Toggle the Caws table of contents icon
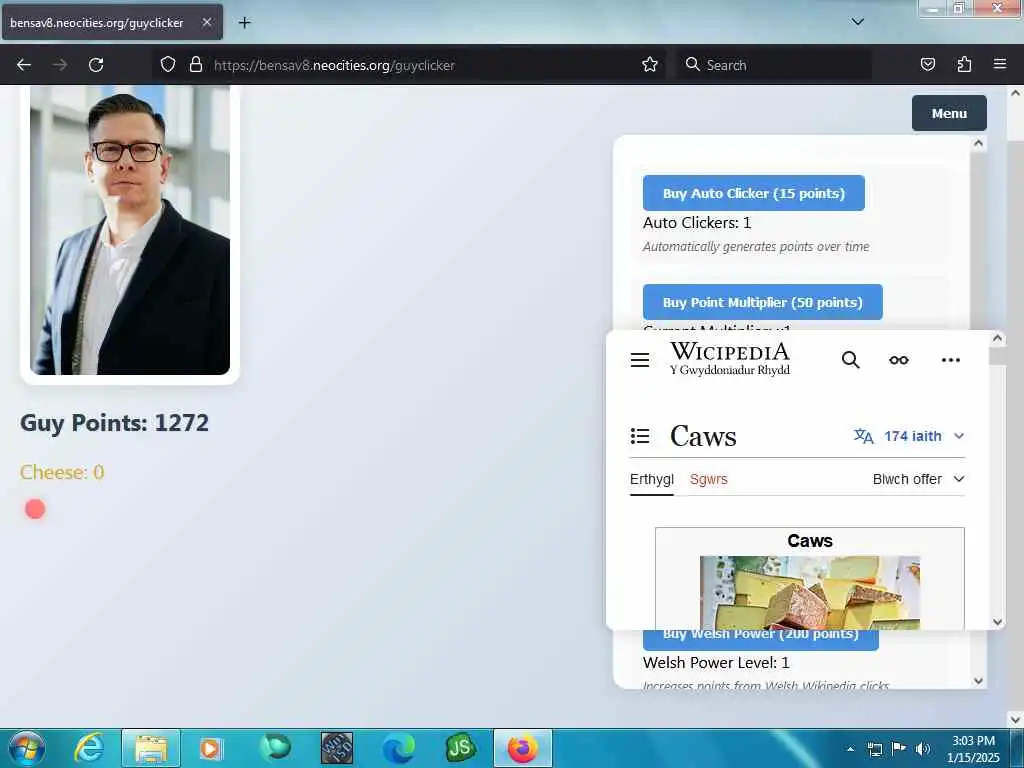The height and width of the screenshot is (768, 1024). (640, 436)
